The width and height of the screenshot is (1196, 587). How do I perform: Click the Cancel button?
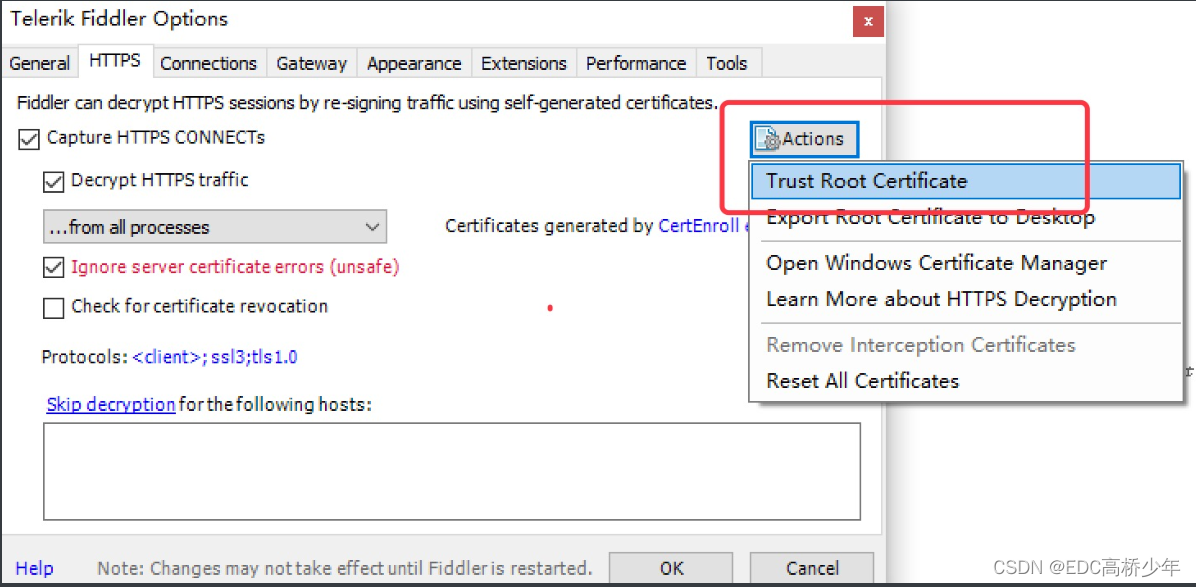point(812,568)
